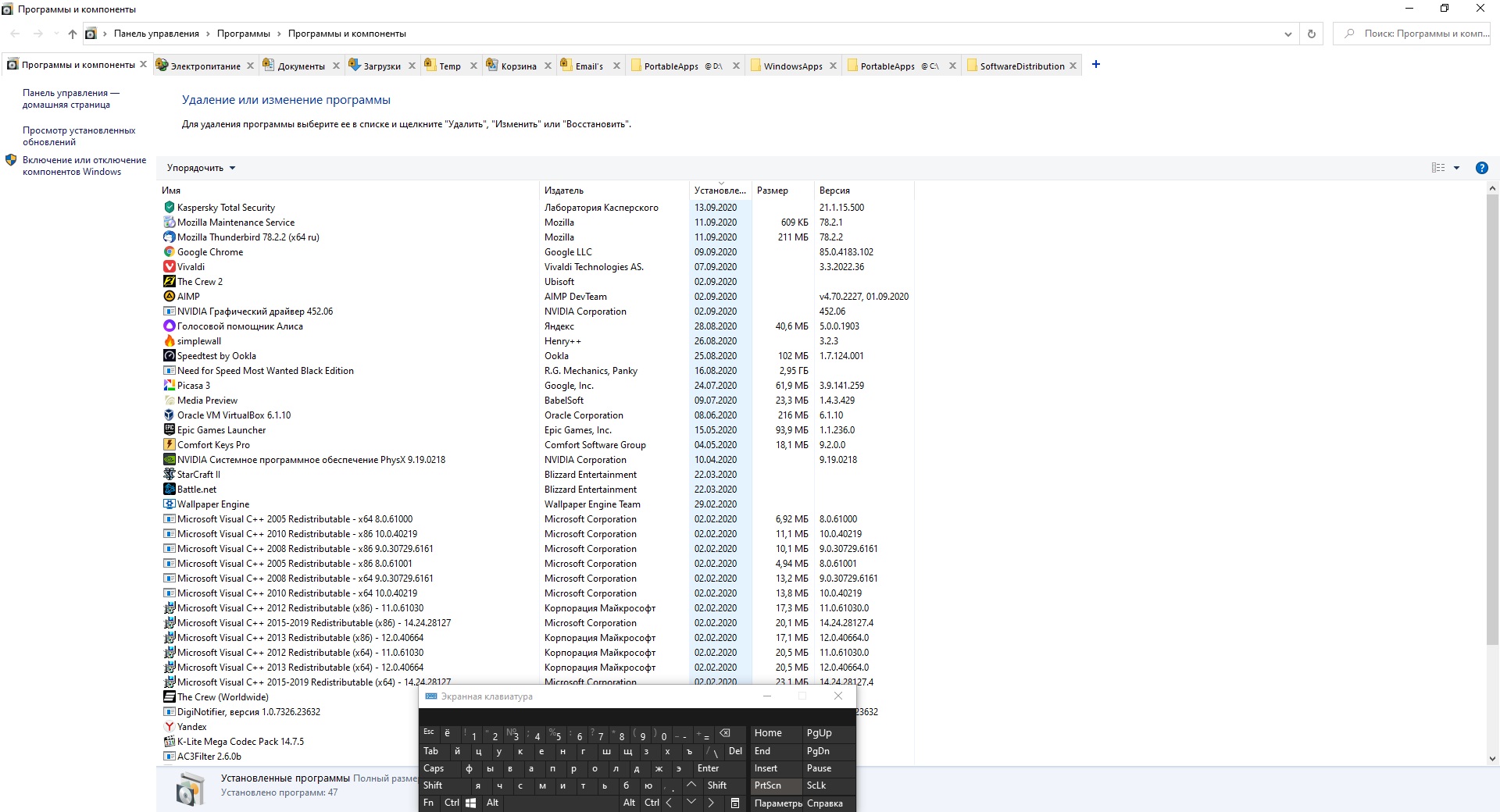Click the simplewall flame icon
The image size is (1500, 812).
click(x=169, y=341)
